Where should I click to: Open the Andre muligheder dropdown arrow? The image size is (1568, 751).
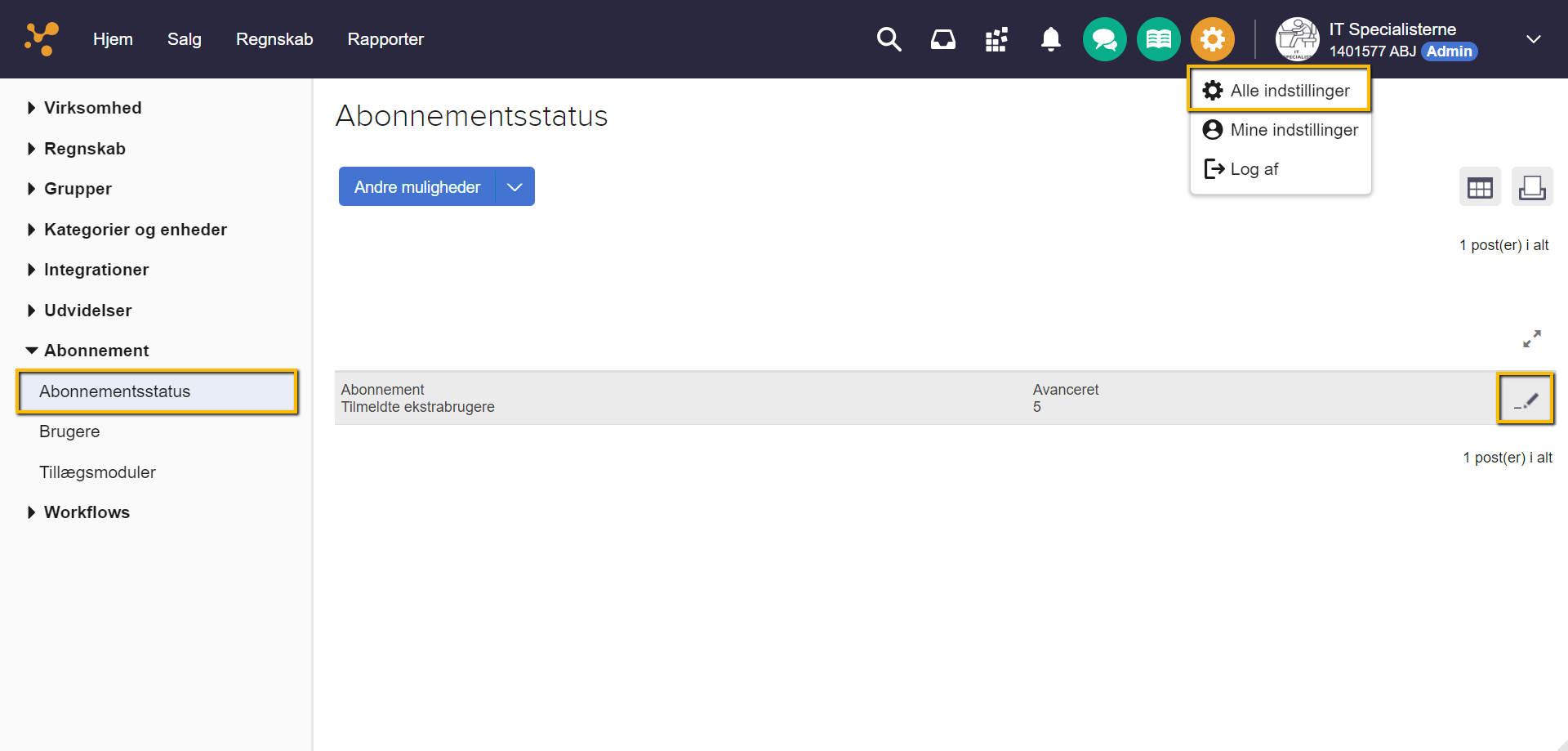pos(514,187)
